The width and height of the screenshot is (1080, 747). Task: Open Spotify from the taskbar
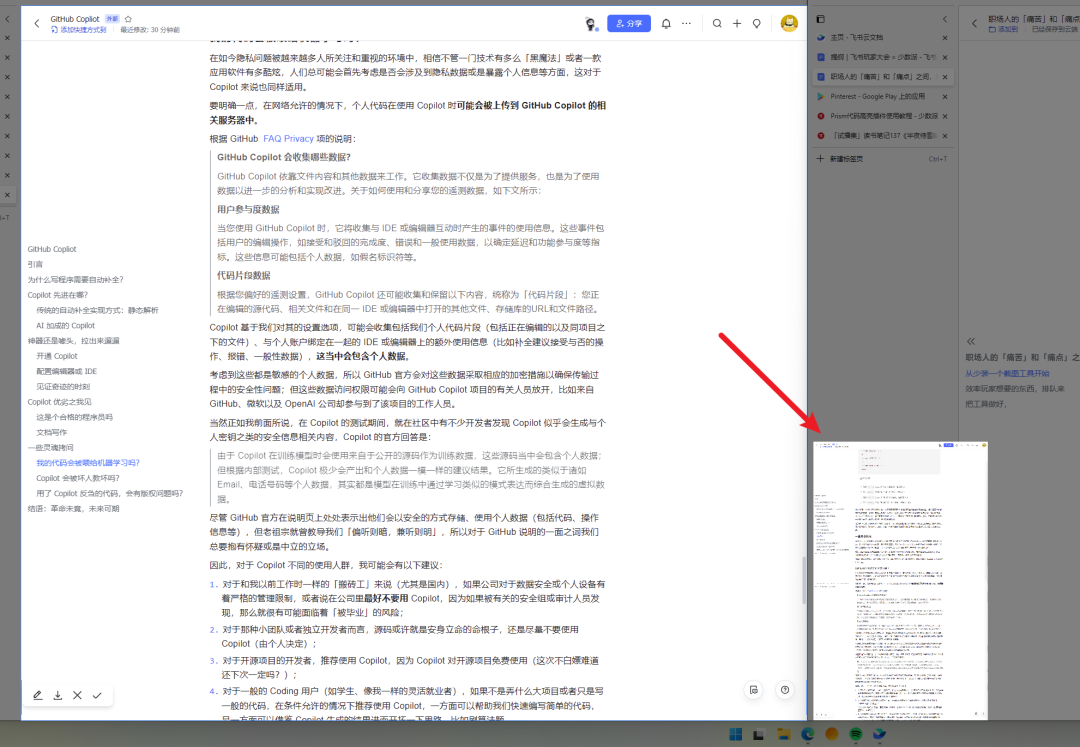(x=855, y=734)
